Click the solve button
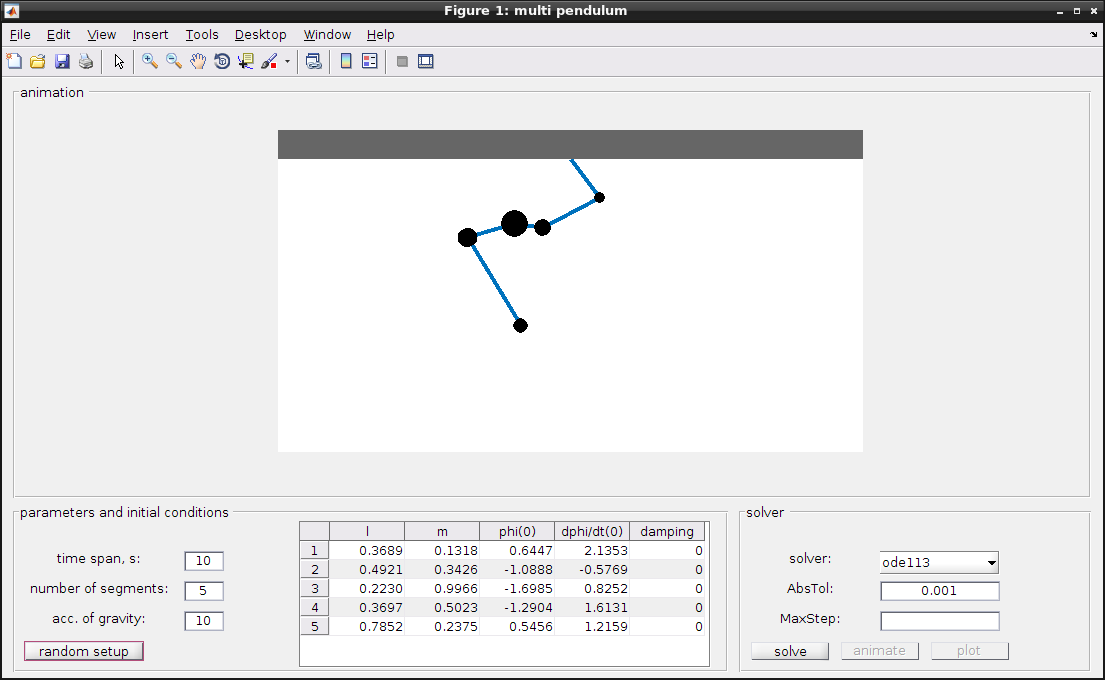This screenshot has height=680, width=1105. click(790, 651)
